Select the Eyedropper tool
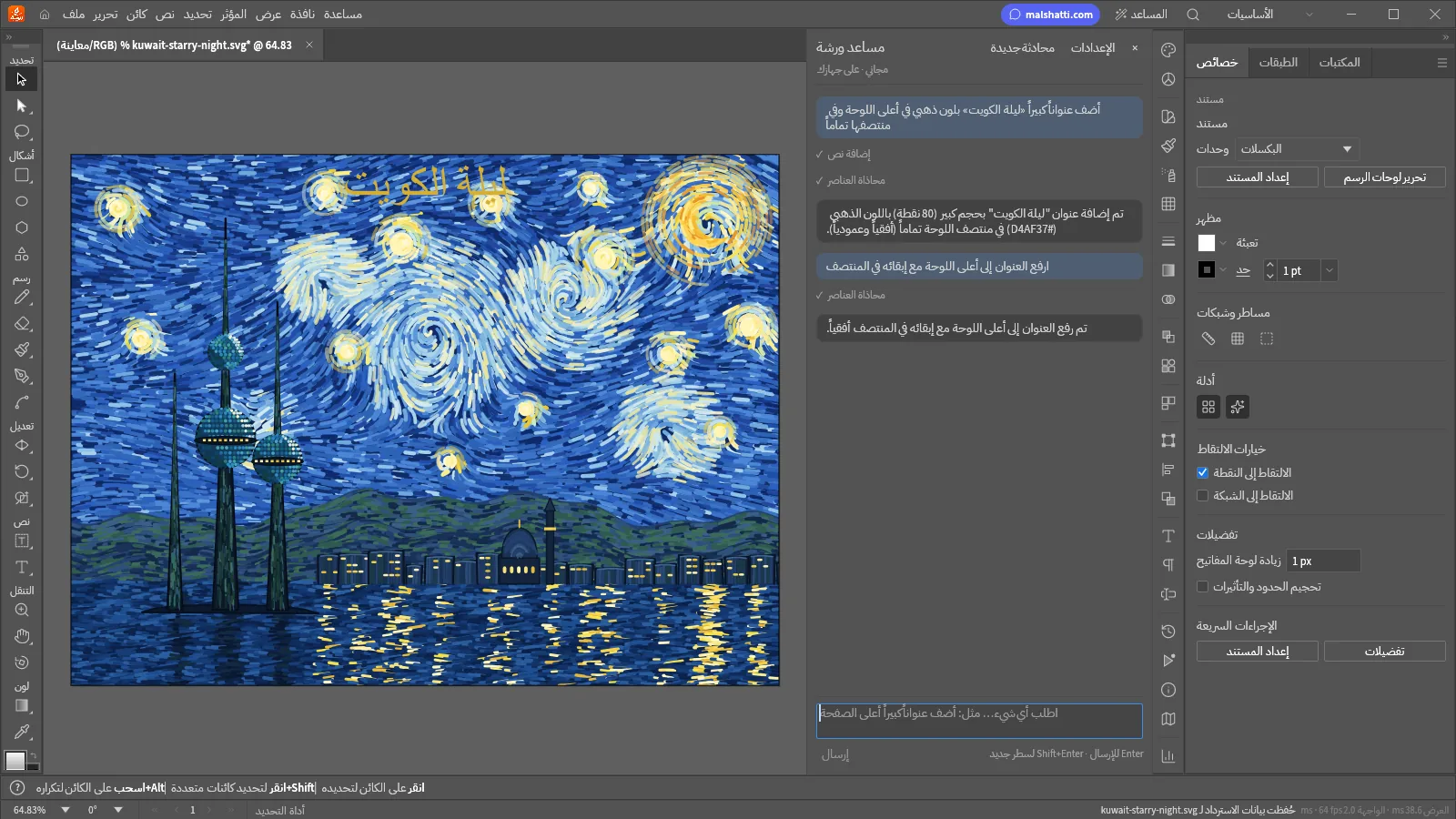 pos(22,732)
